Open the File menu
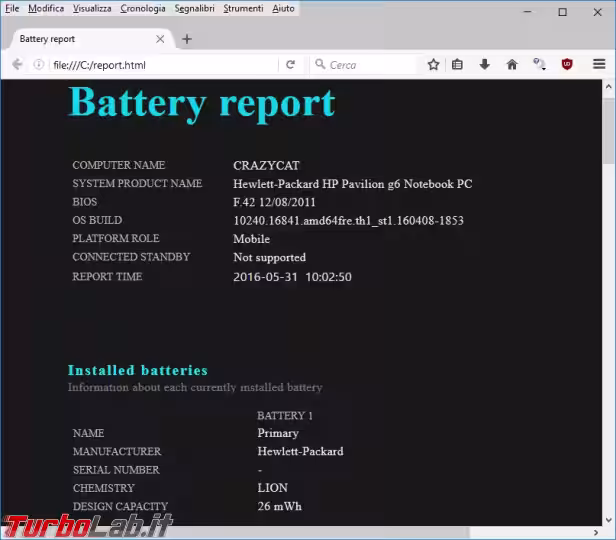Viewport: 616px width, 540px height. tap(12, 8)
